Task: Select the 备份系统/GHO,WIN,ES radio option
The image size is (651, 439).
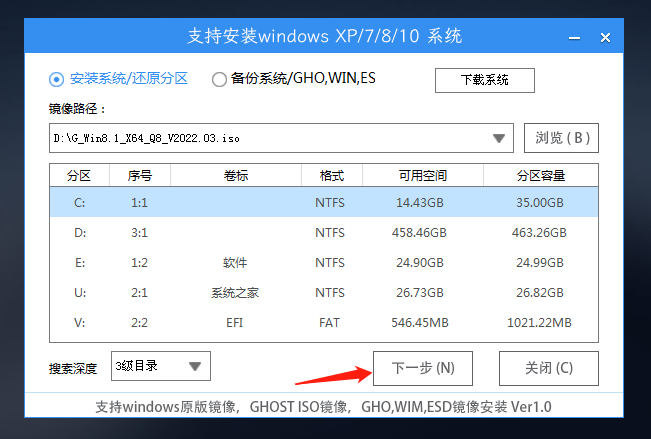Action: tap(219, 79)
